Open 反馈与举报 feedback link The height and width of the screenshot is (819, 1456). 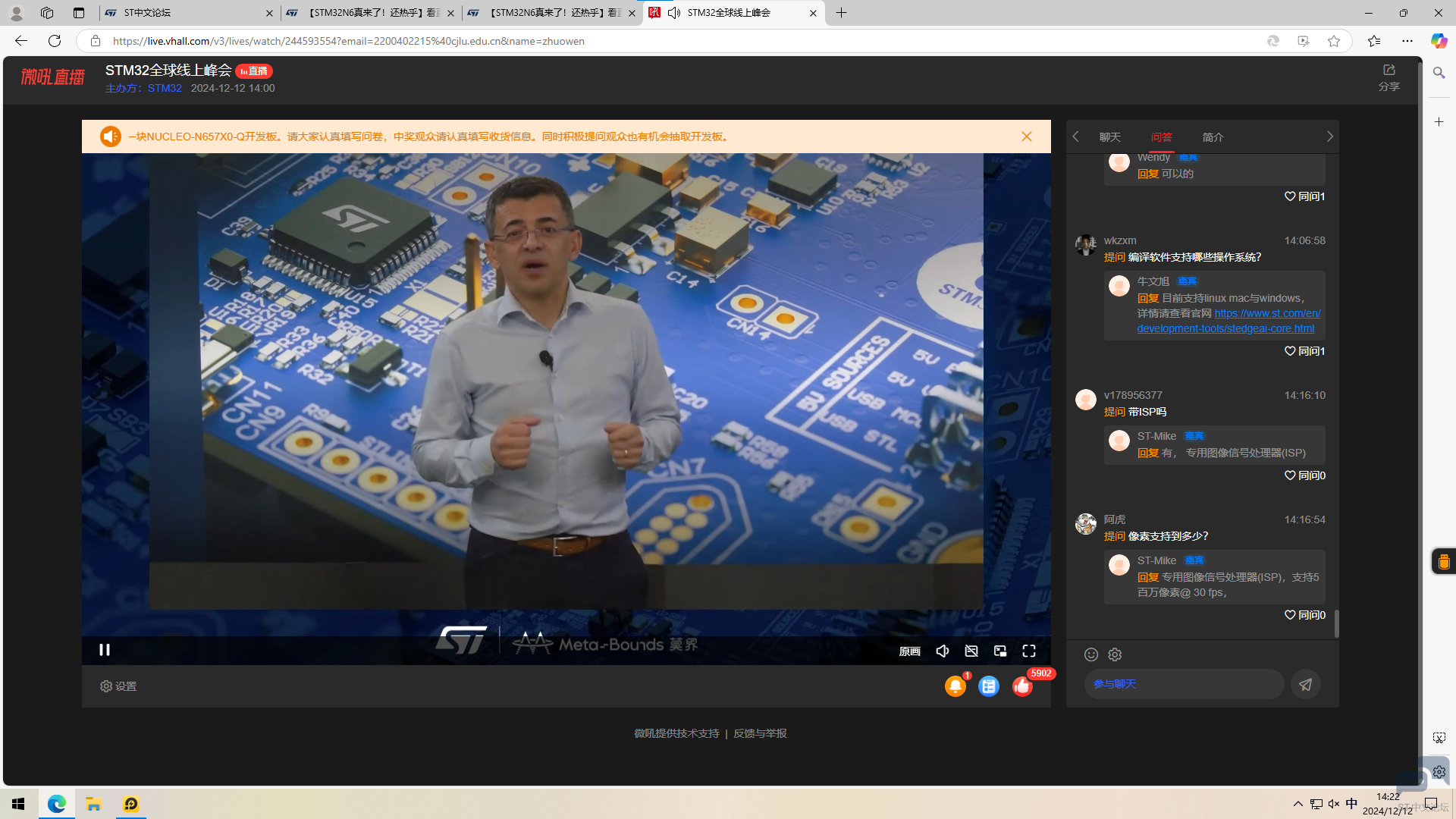[x=760, y=733]
